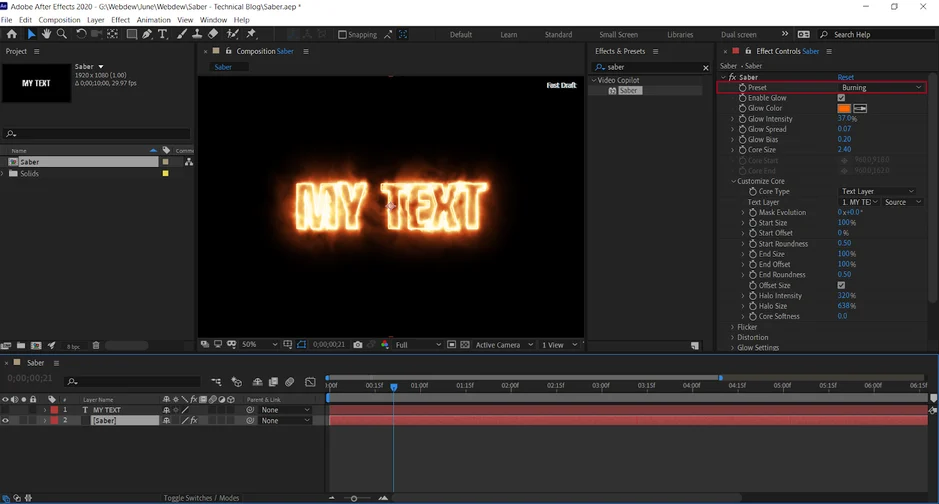The width and height of the screenshot is (939, 504).
Task: Open the Preset dropdown showing Burning
Action: click(880, 87)
